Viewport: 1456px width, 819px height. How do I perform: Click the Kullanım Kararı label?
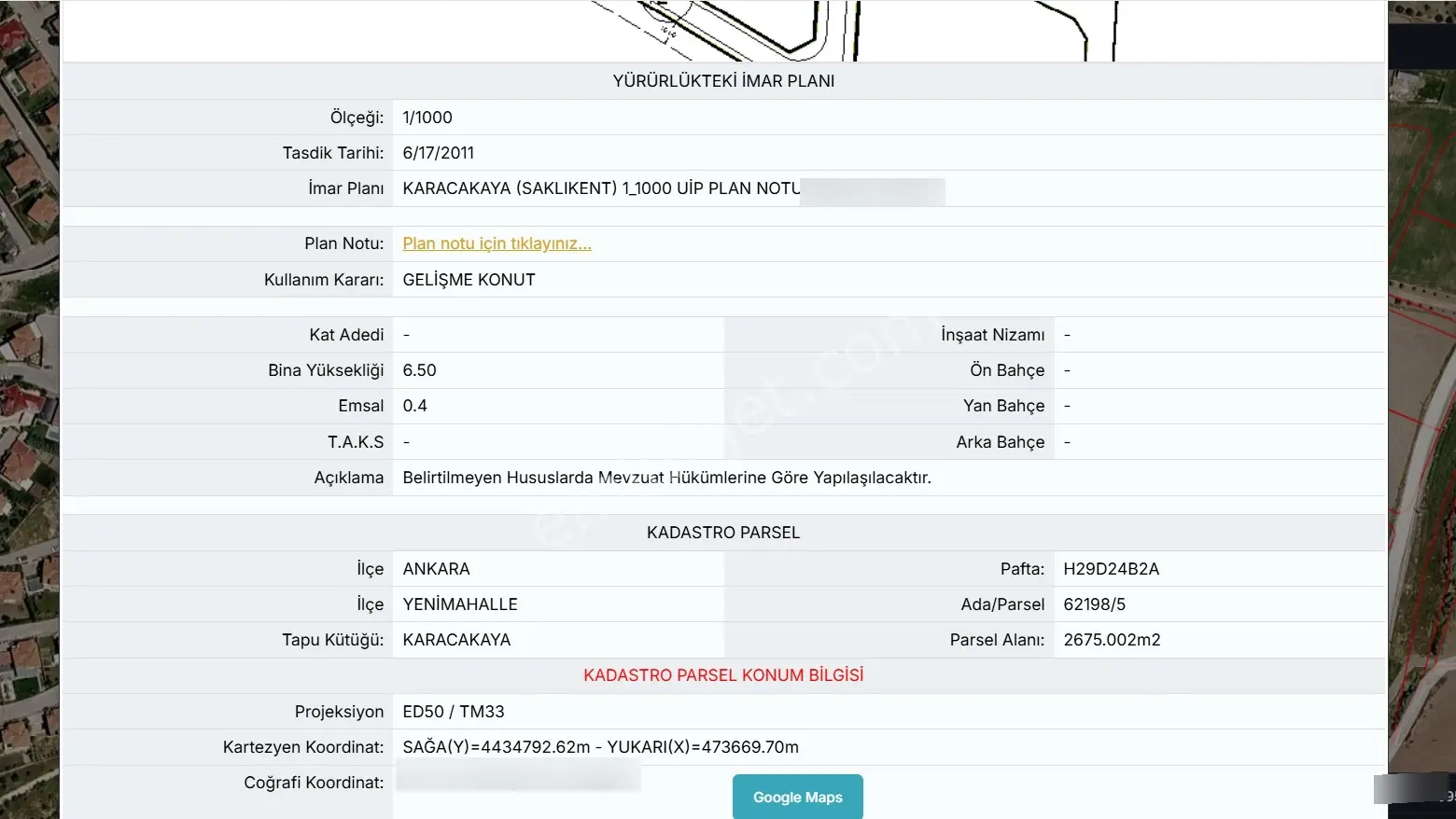(x=324, y=280)
